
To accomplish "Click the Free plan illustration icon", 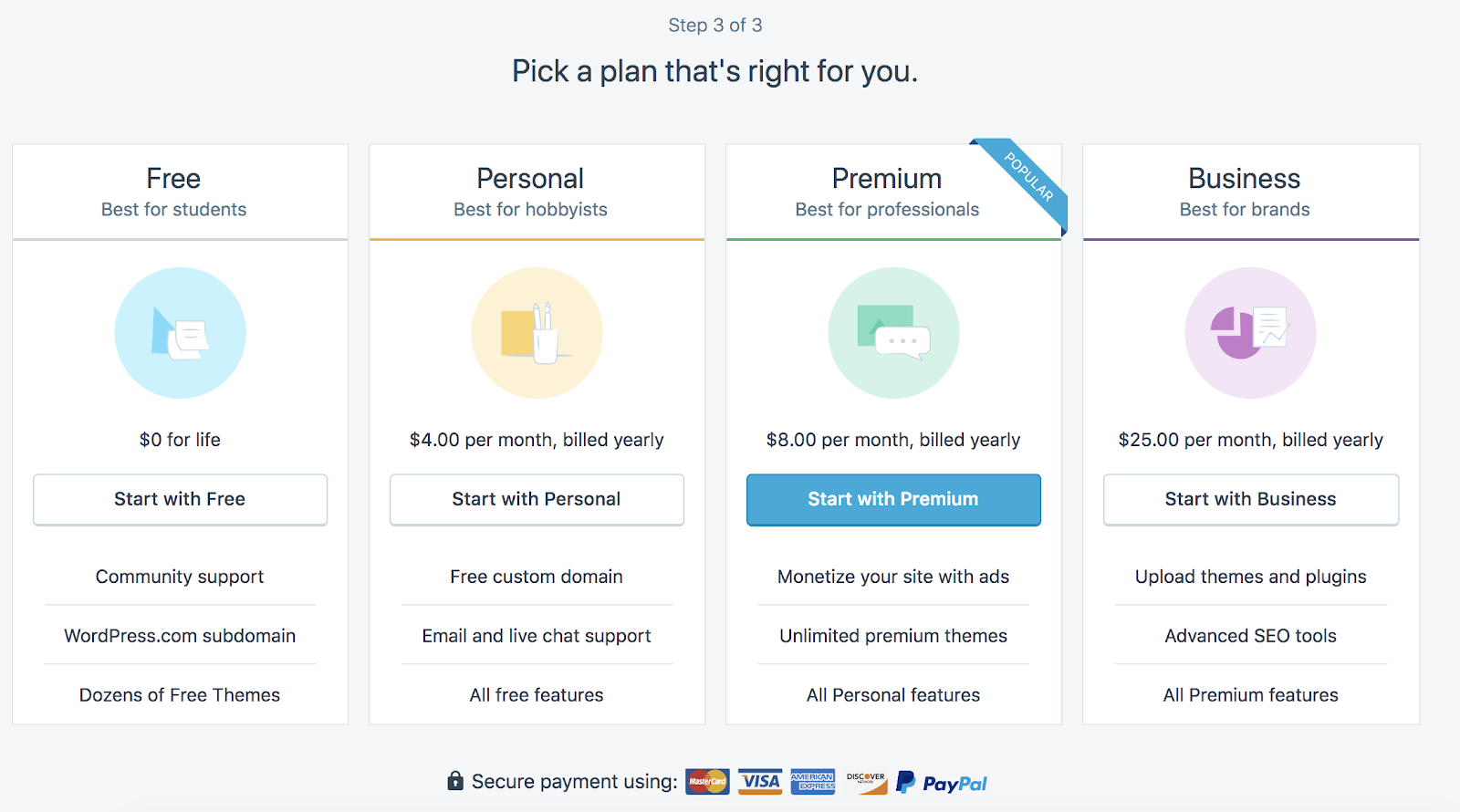I will (x=180, y=333).
